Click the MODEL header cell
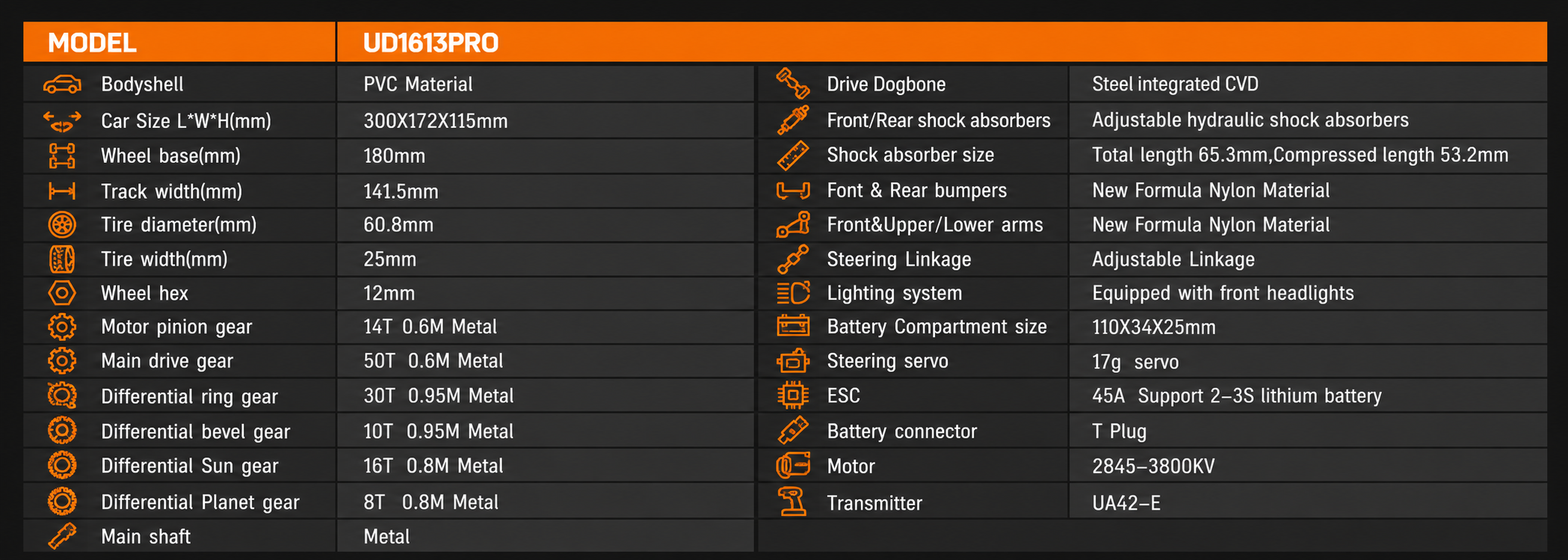The height and width of the screenshot is (560, 1568). coord(179,42)
